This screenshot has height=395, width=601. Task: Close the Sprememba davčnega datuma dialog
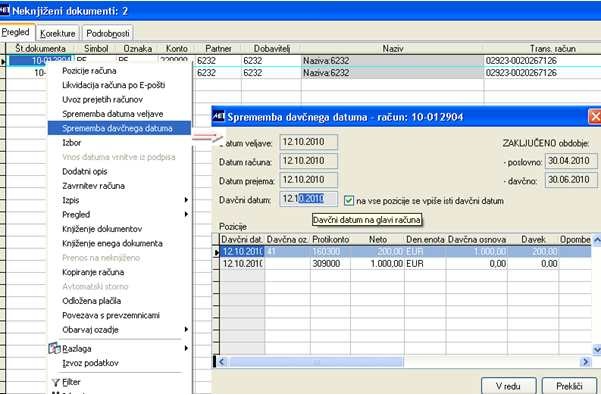tap(595, 116)
